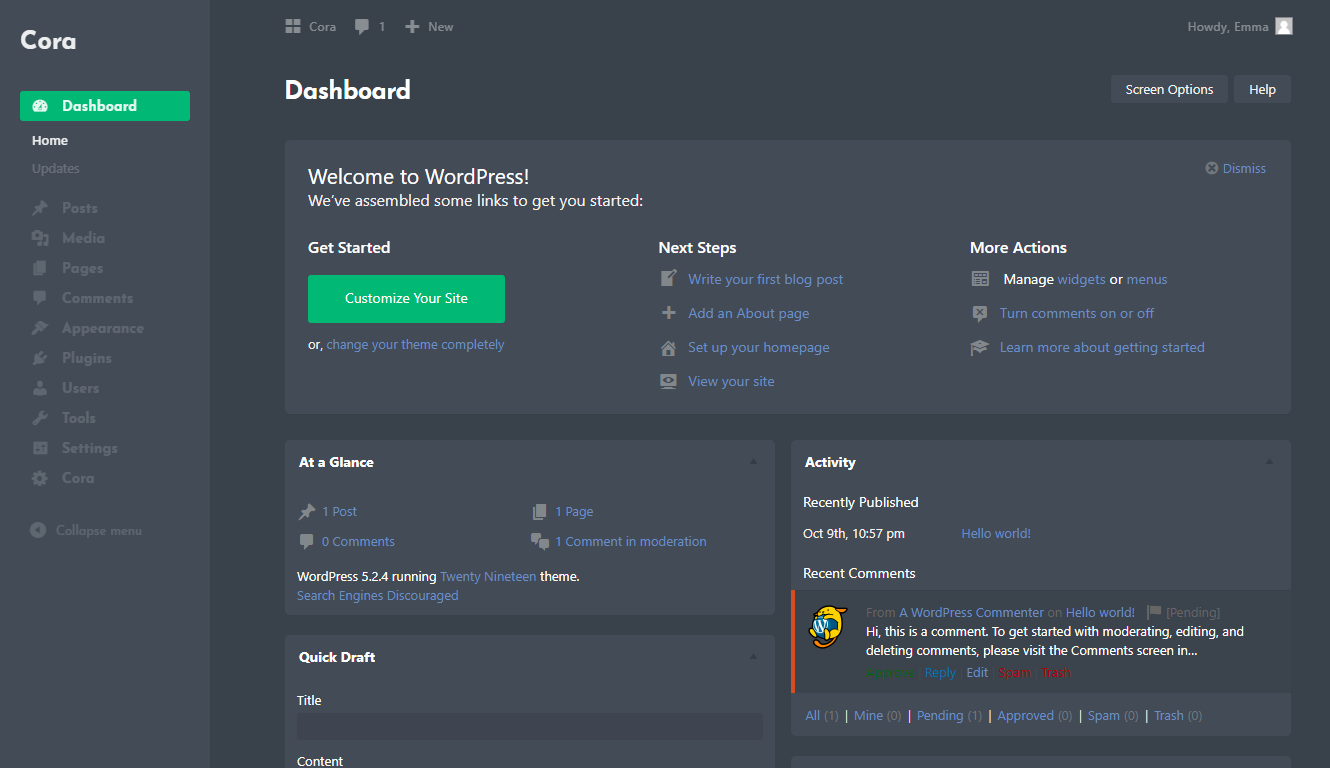Filter comments by Mine (0)

click(x=878, y=716)
